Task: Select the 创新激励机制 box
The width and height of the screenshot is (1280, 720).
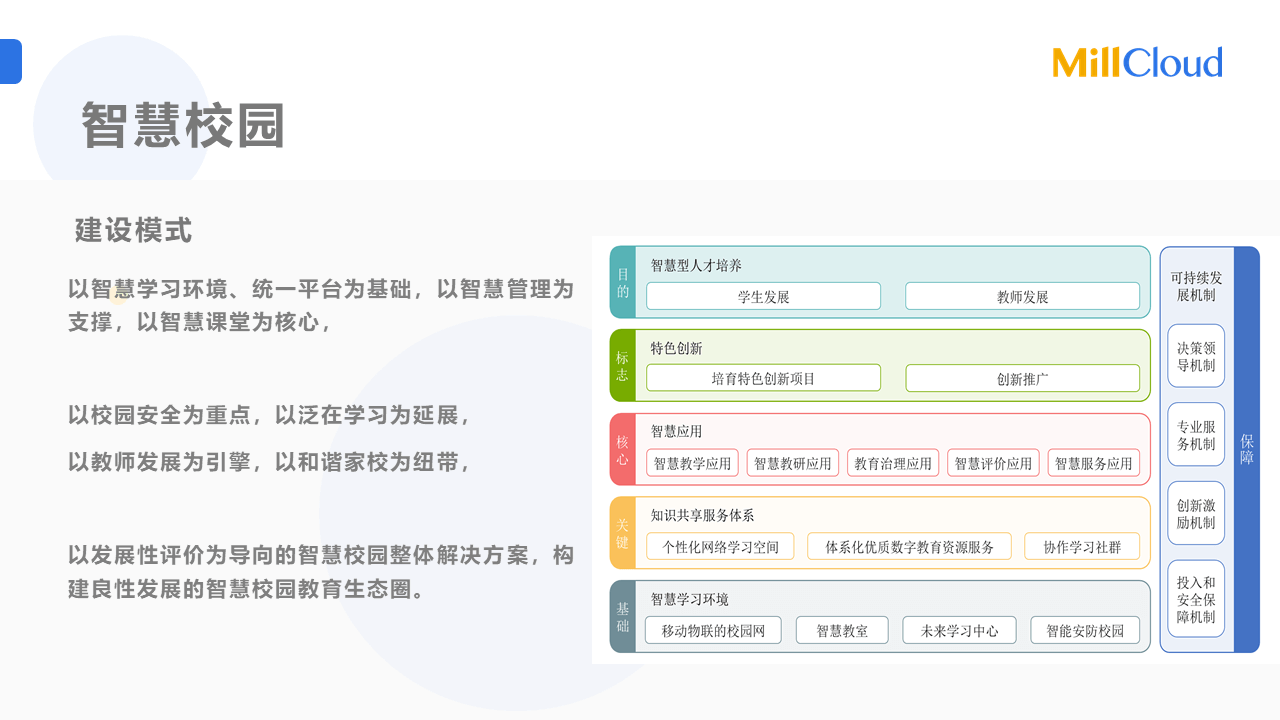Action: (x=1196, y=514)
